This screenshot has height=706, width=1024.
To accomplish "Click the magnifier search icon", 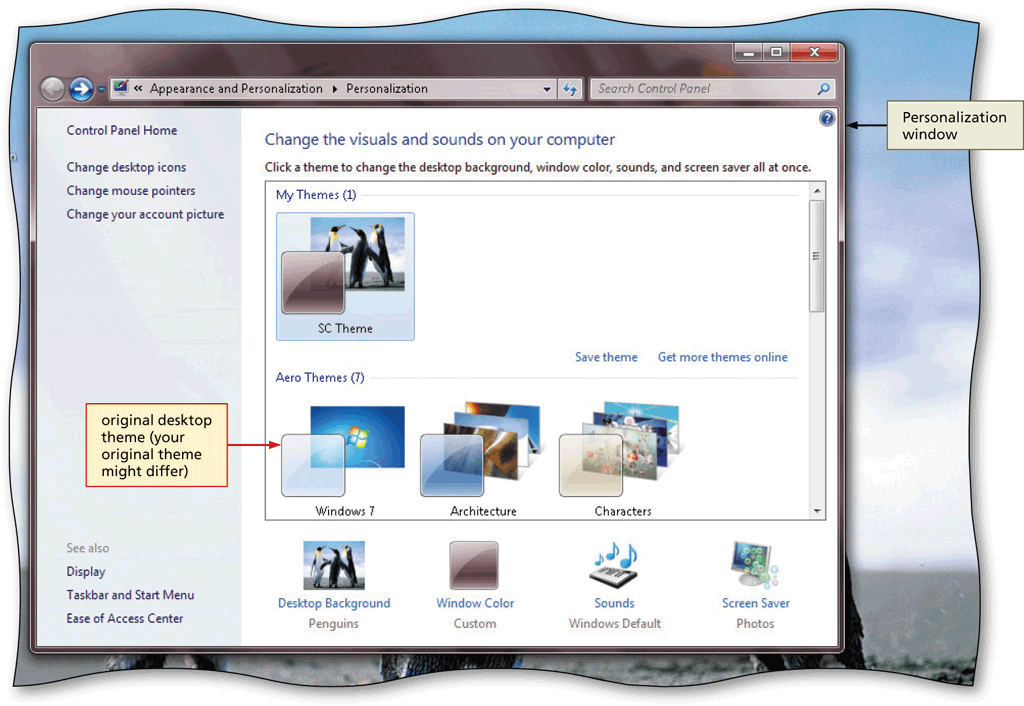I will [x=824, y=89].
